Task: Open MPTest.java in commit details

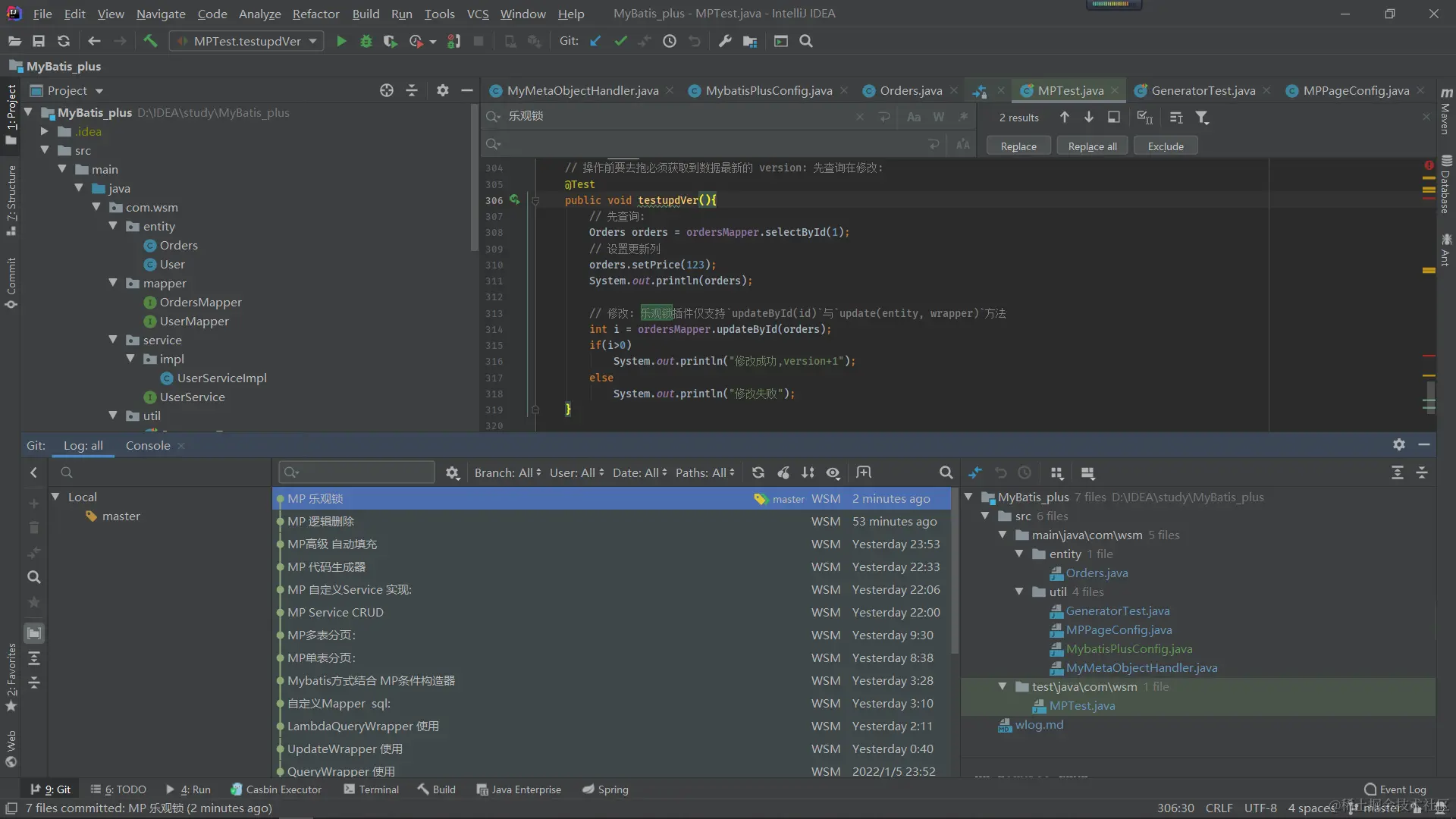Action: tap(1081, 706)
